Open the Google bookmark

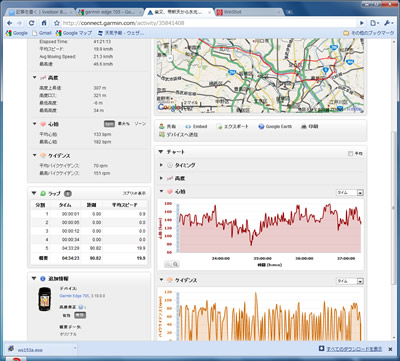click(x=17, y=33)
